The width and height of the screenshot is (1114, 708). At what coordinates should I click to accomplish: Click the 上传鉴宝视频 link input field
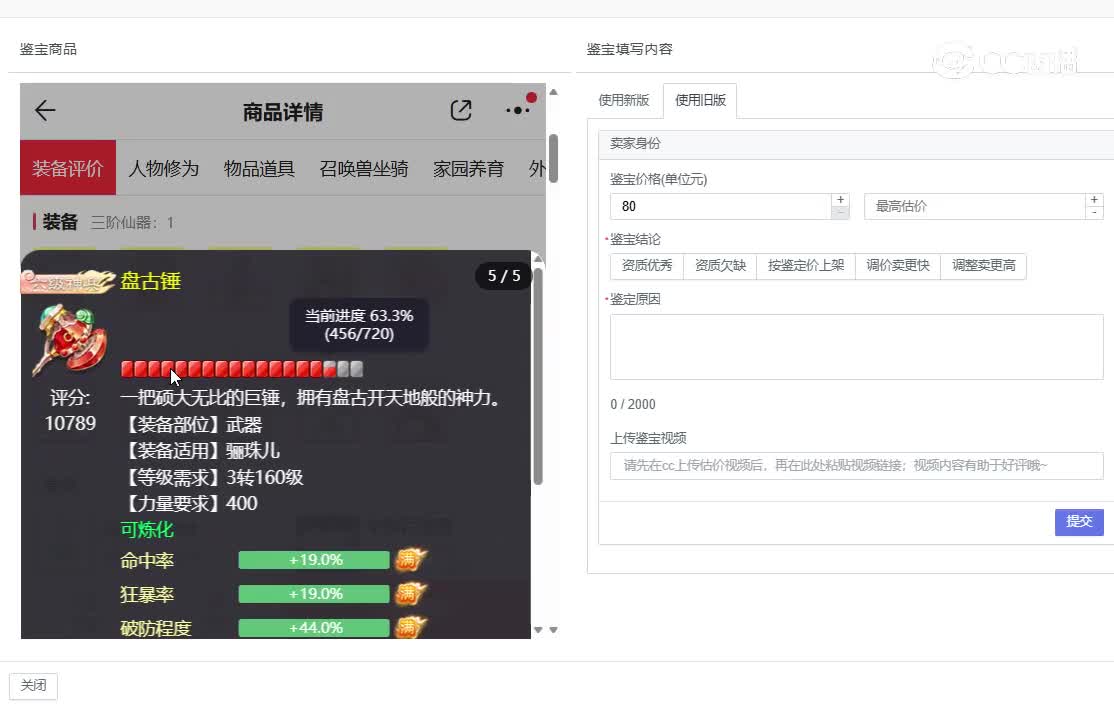tap(856, 465)
